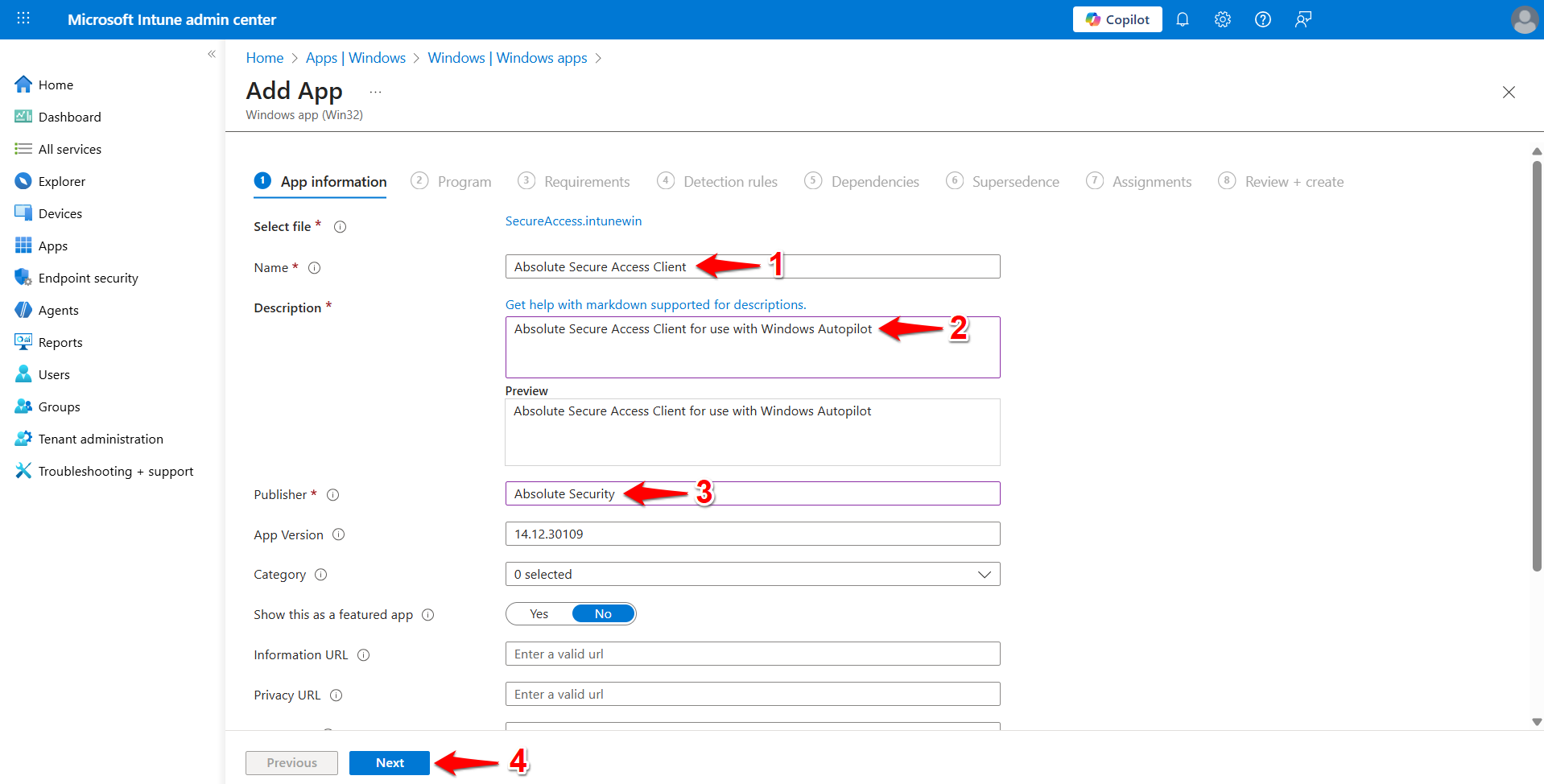Open notifications bell icon
This screenshot has width=1544, height=784.
coord(1183,19)
